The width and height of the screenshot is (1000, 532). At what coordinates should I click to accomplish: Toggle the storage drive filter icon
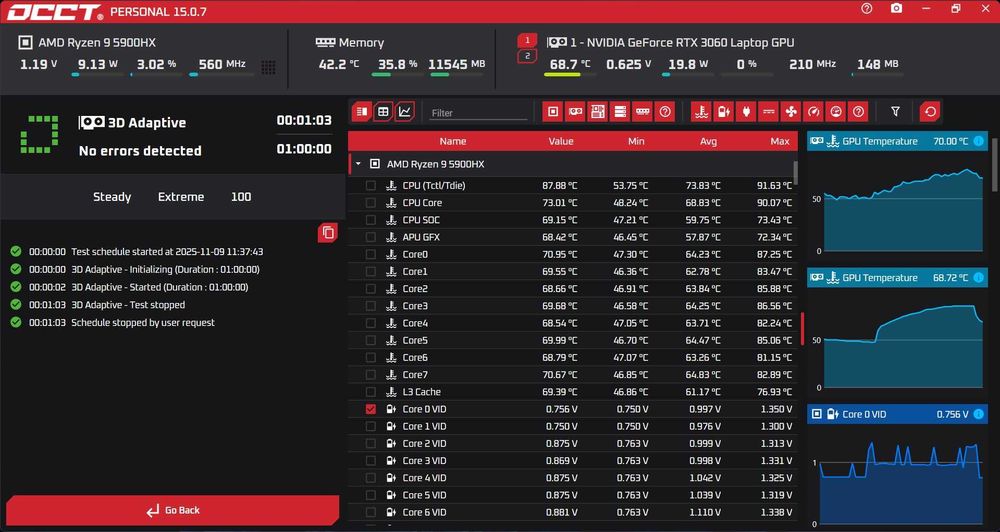(620, 112)
